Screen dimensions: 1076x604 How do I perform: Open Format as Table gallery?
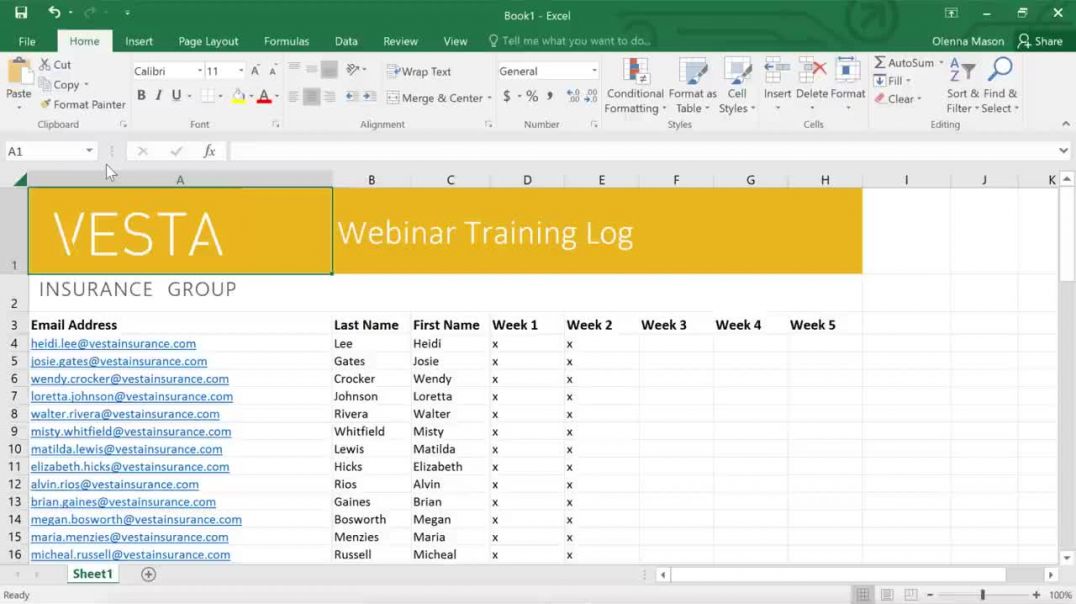692,86
